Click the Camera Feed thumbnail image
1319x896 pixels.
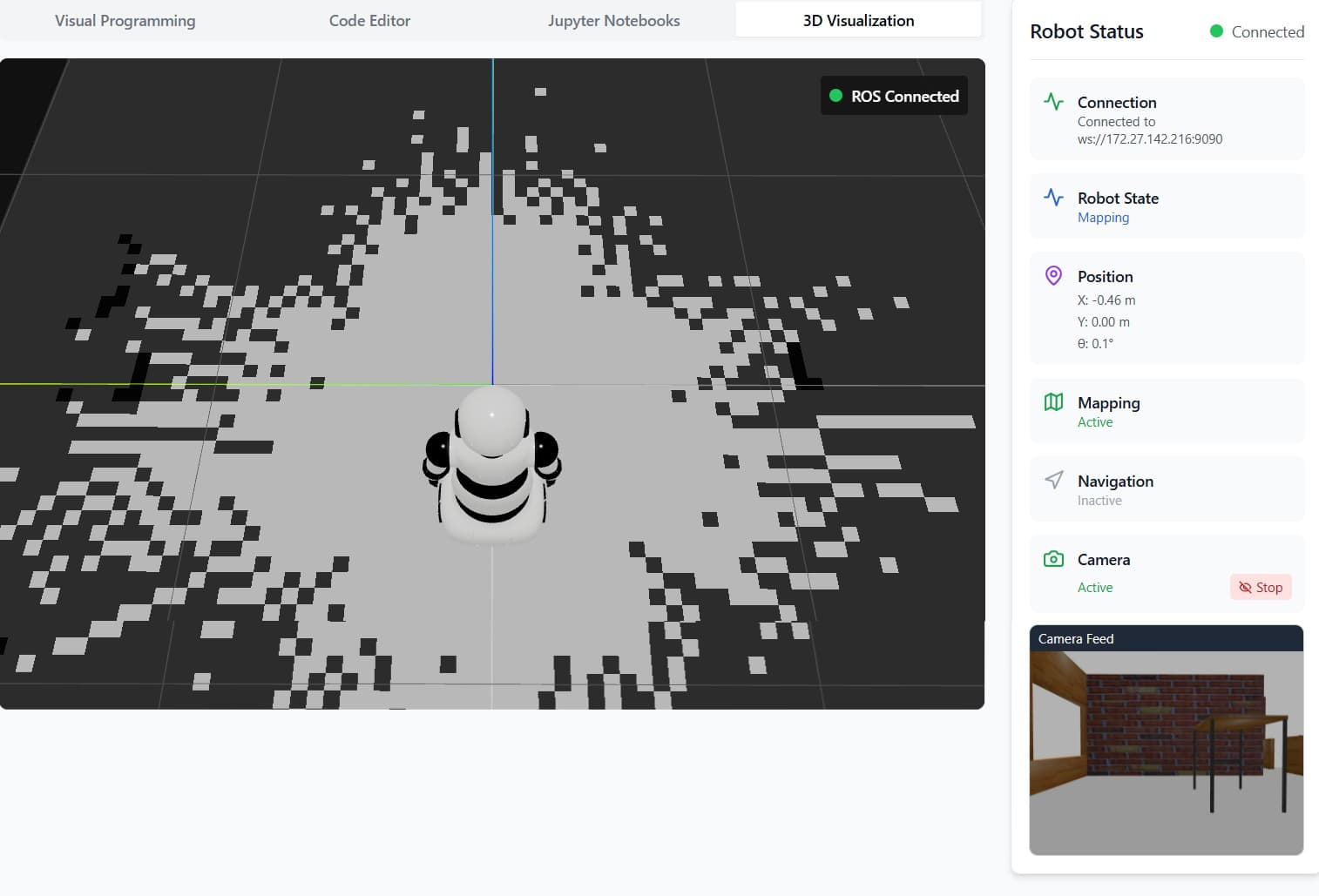coord(1166,752)
